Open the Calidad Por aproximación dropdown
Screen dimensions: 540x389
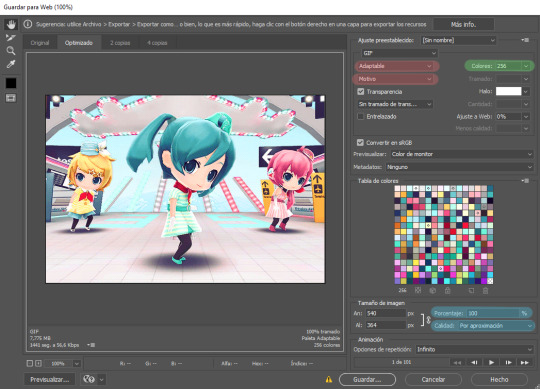pyautogui.click(x=496, y=325)
